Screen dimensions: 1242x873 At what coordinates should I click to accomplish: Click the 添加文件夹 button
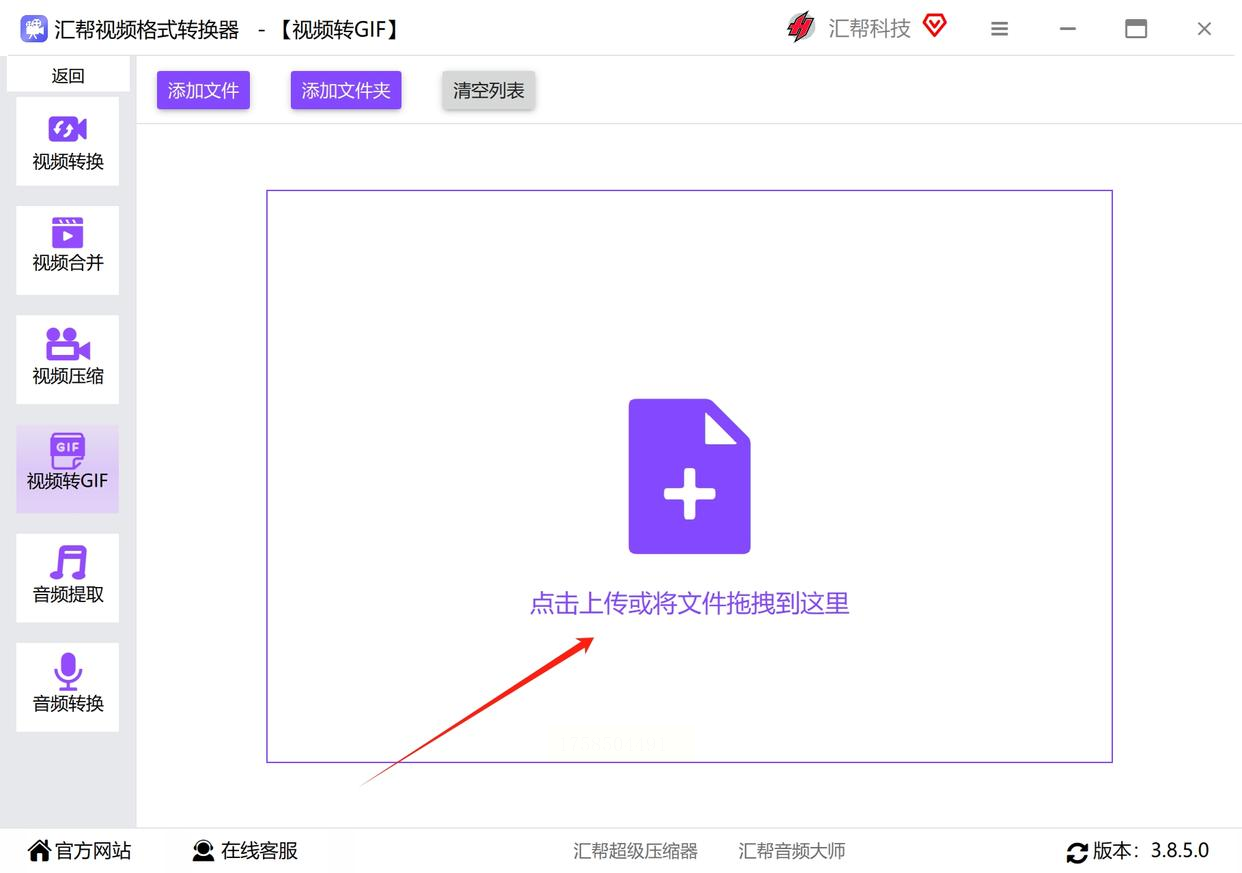(x=346, y=90)
